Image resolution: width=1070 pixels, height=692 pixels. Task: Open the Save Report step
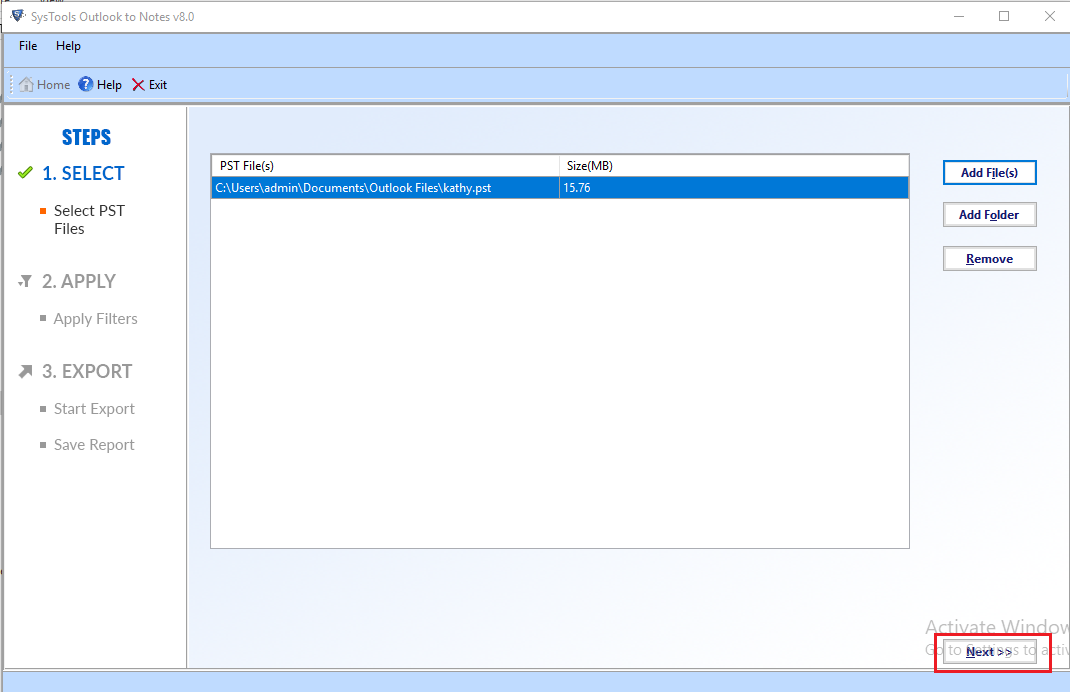point(94,445)
